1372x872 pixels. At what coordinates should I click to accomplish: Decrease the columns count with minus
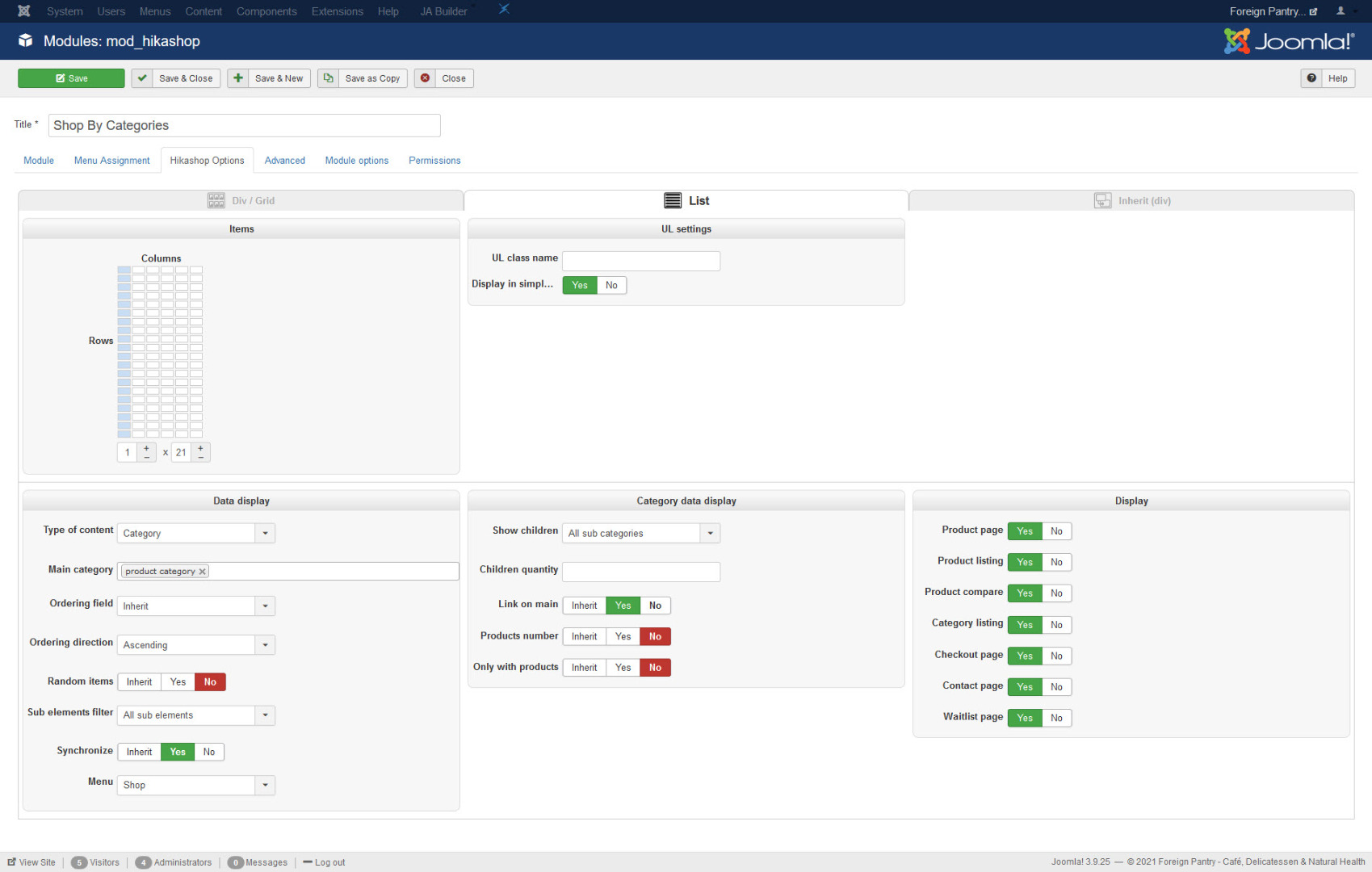146,457
